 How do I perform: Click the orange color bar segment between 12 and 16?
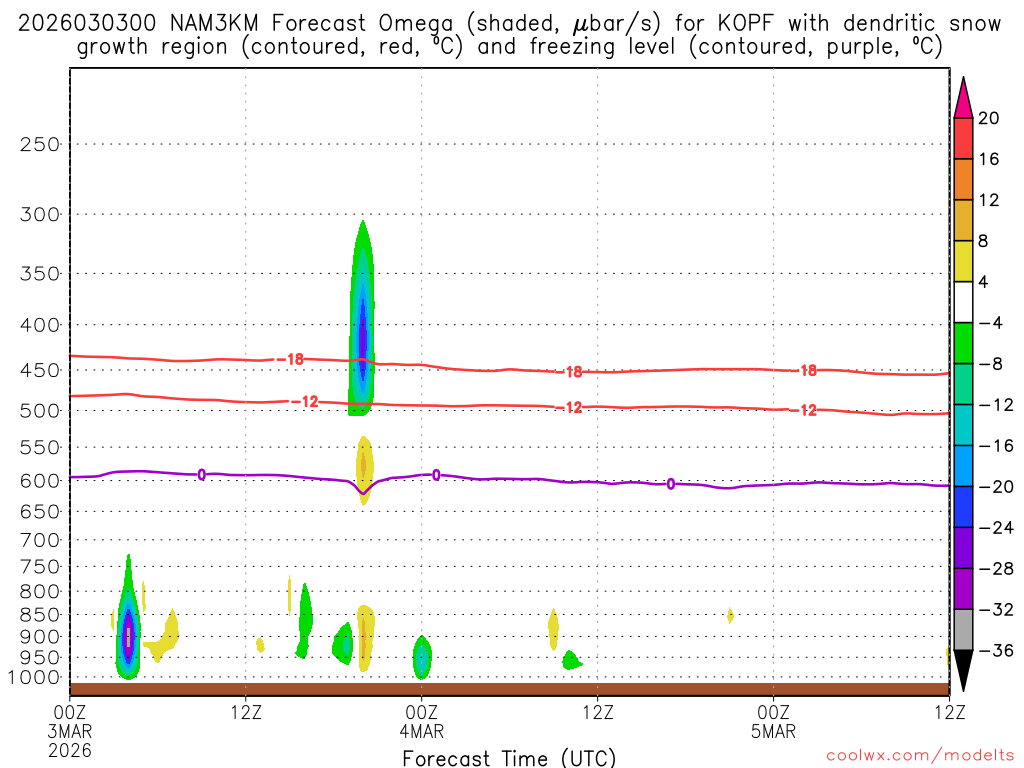(x=963, y=179)
